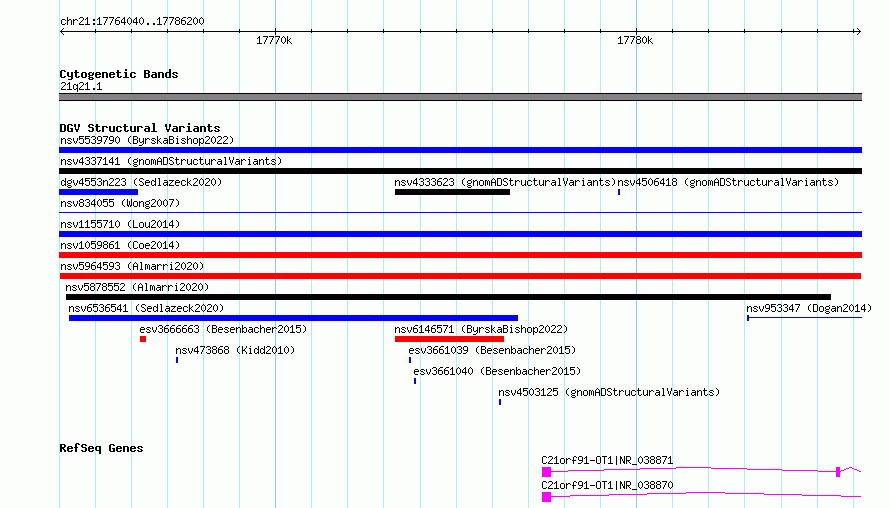Click the nsv4337141 (gnomADStructuralVariants) label
Image resolution: width=890 pixels, height=508 pixels.
tap(171, 161)
